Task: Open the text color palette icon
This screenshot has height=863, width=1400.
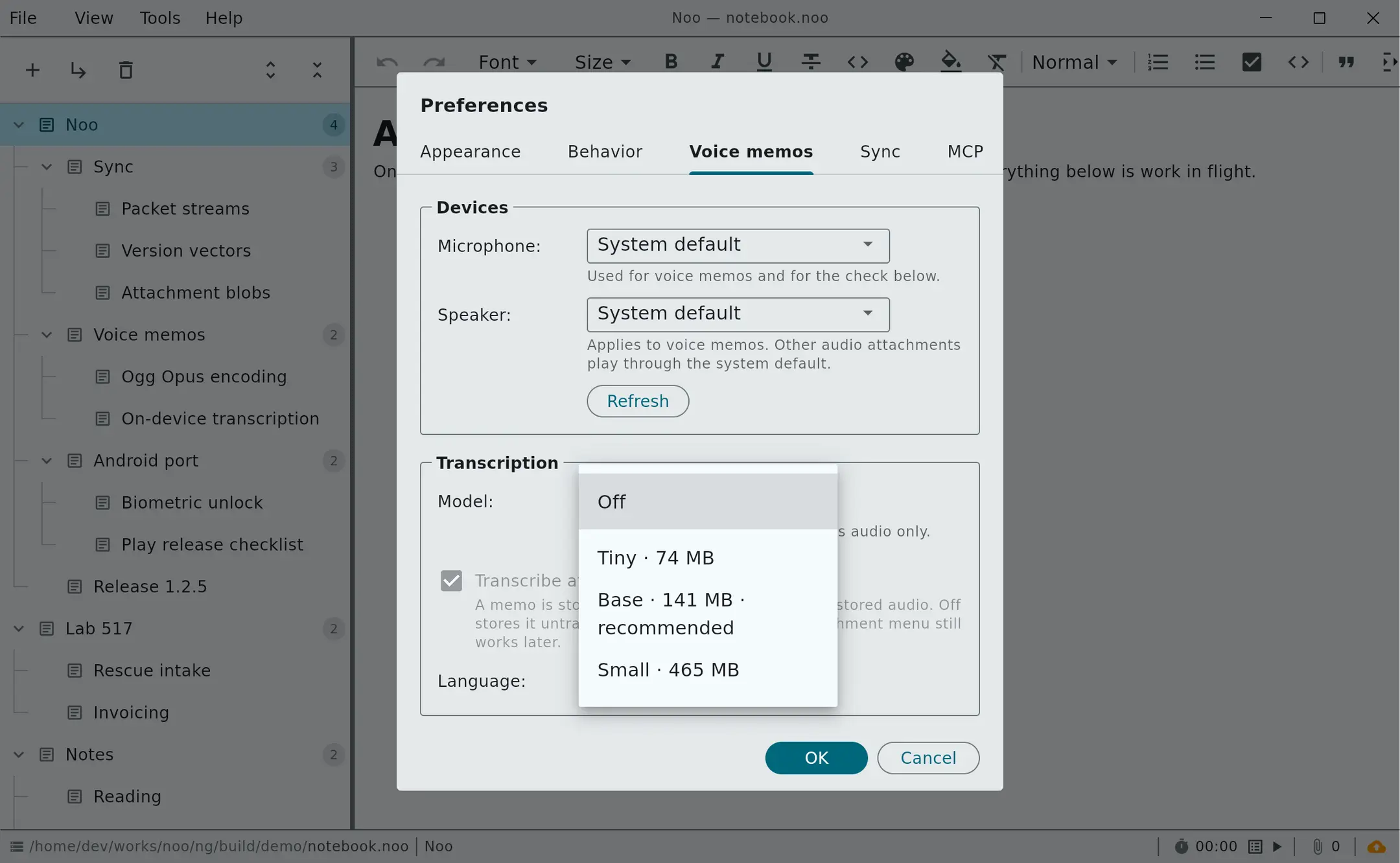Action: pyautogui.click(x=904, y=62)
